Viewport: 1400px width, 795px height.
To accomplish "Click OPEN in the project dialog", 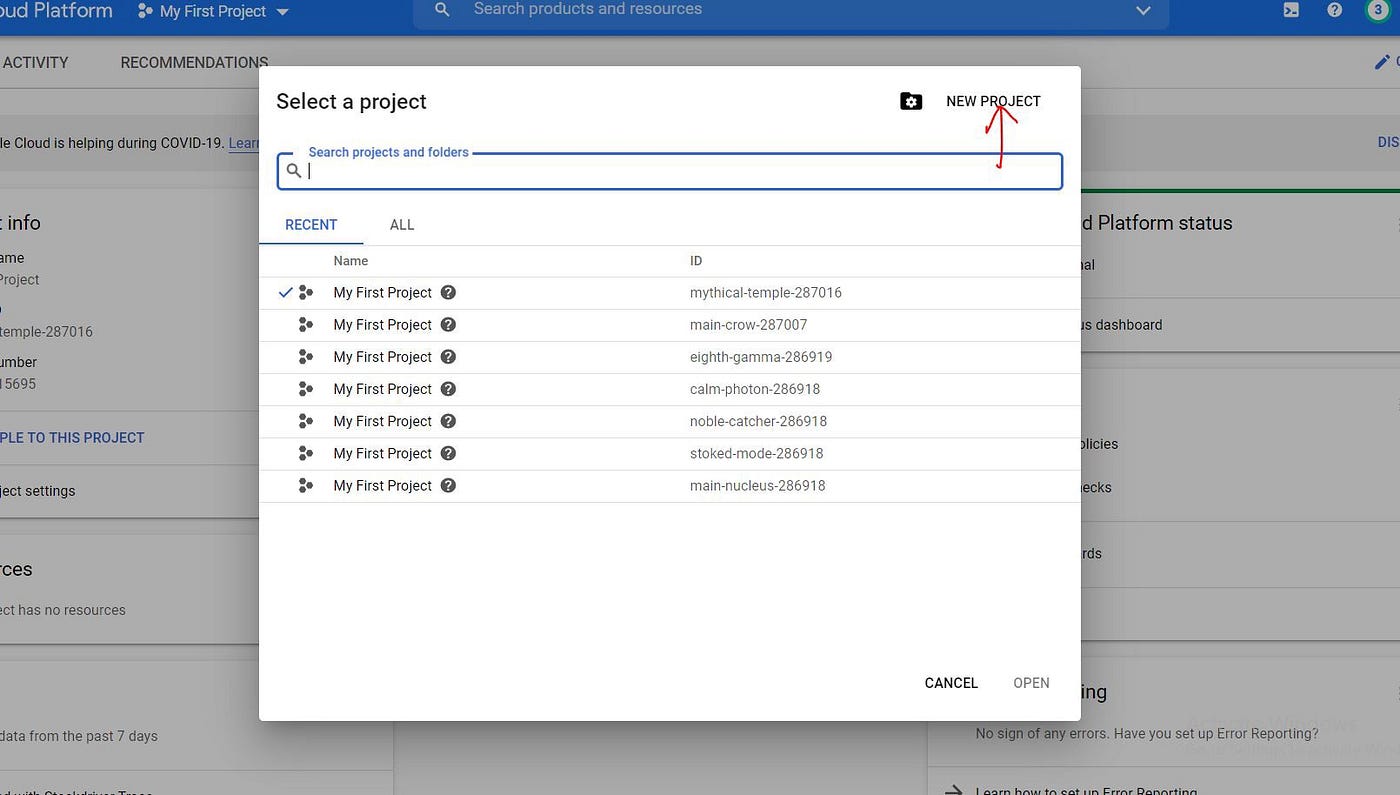I will click(x=1031, y=683).
